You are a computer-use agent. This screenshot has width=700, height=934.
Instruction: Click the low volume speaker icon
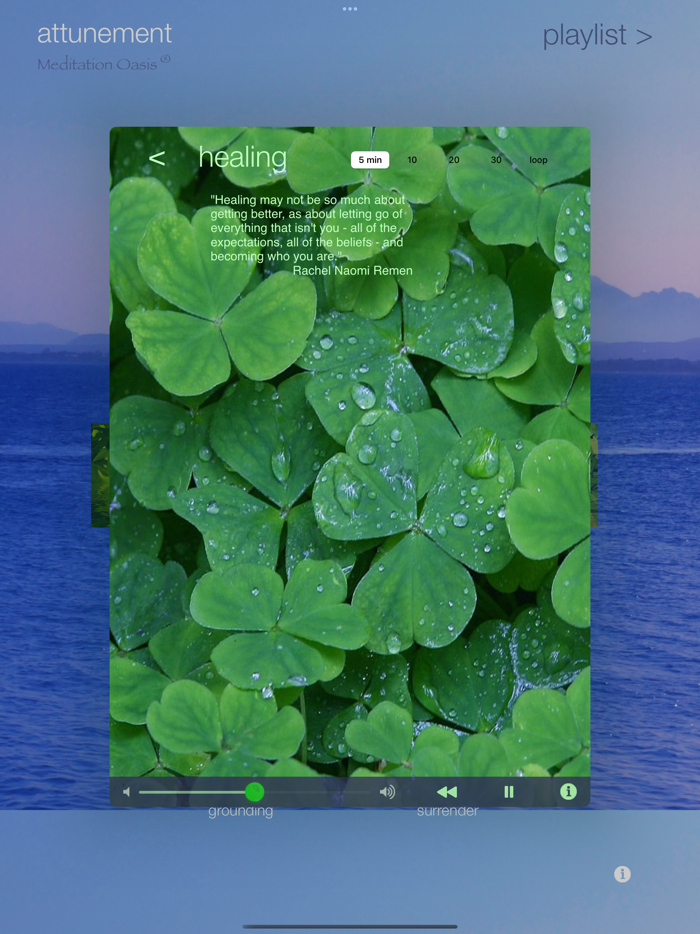pyautogui.click(x=126, y=792)
